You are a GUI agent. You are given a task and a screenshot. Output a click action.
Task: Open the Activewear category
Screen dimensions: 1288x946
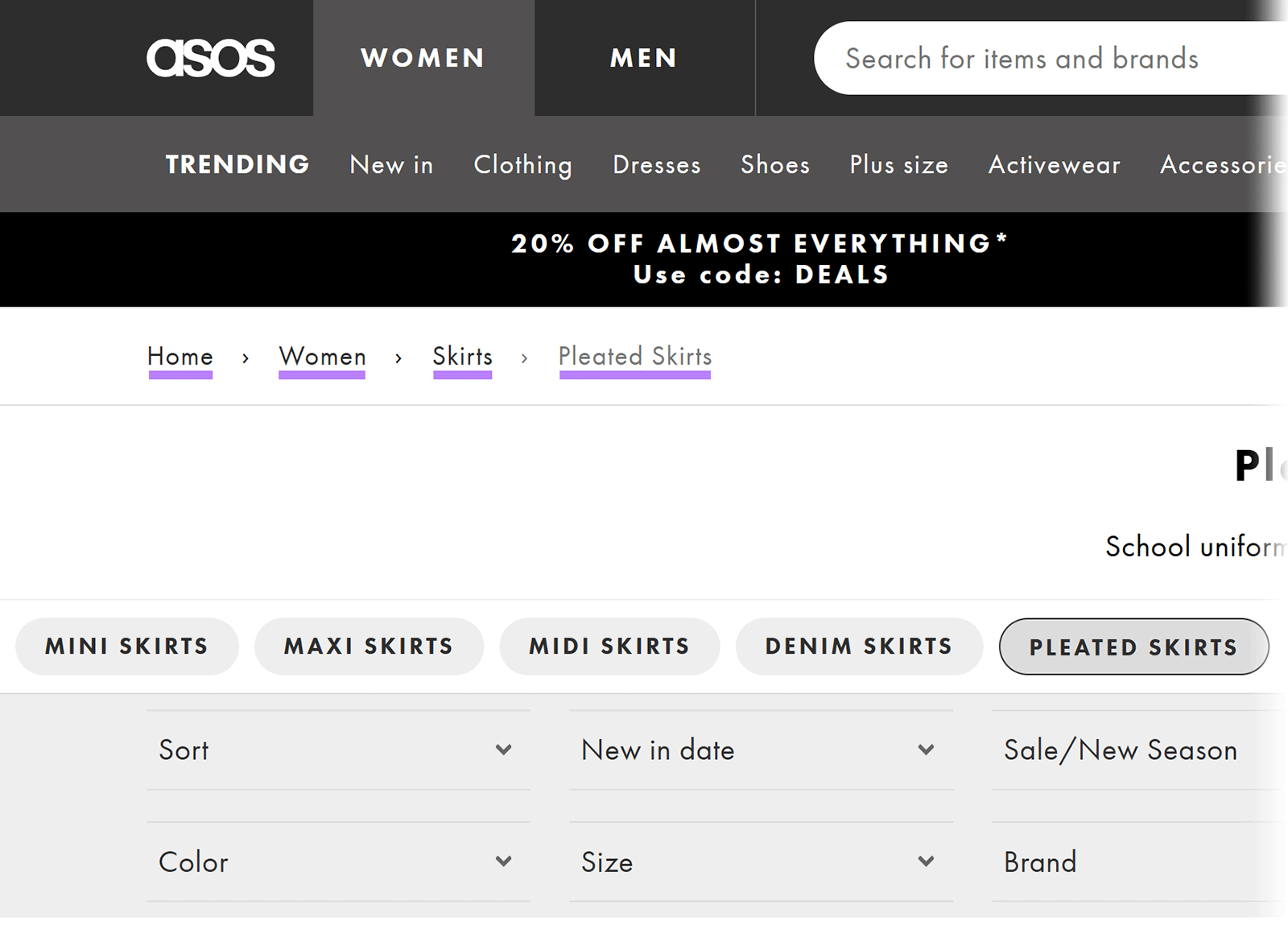pos(1054,164)
